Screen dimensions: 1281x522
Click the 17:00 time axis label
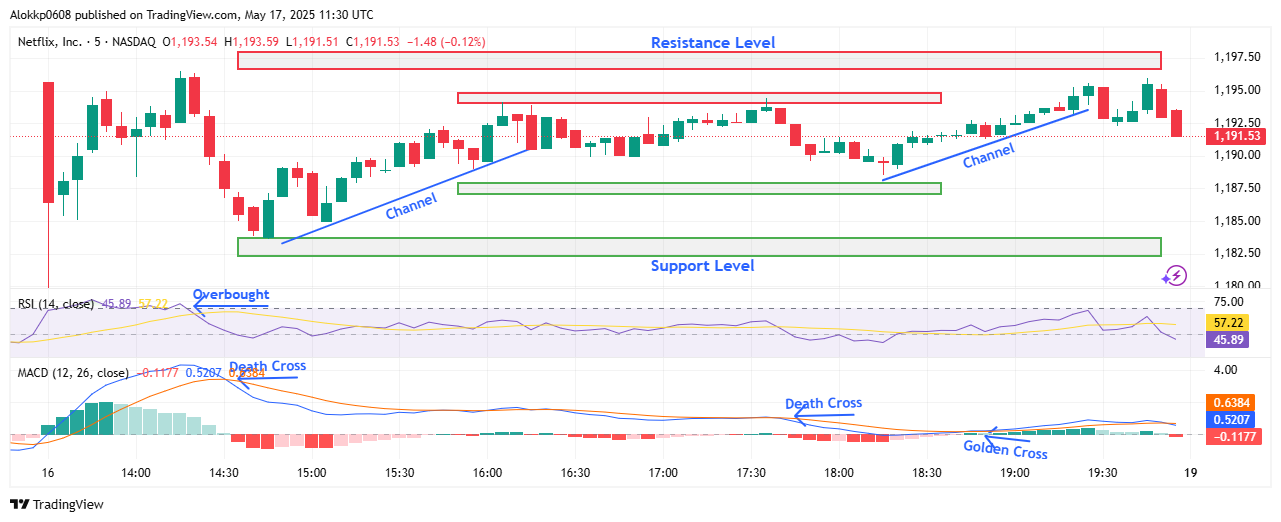(663, 473)
